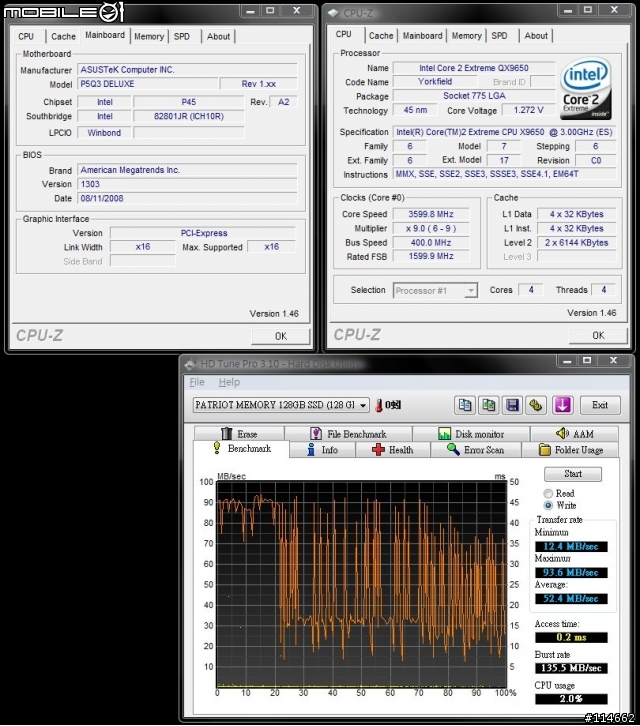Click the BIOS version field 1303
Screen dimensions: 640x726
click(x=187, y=184)
